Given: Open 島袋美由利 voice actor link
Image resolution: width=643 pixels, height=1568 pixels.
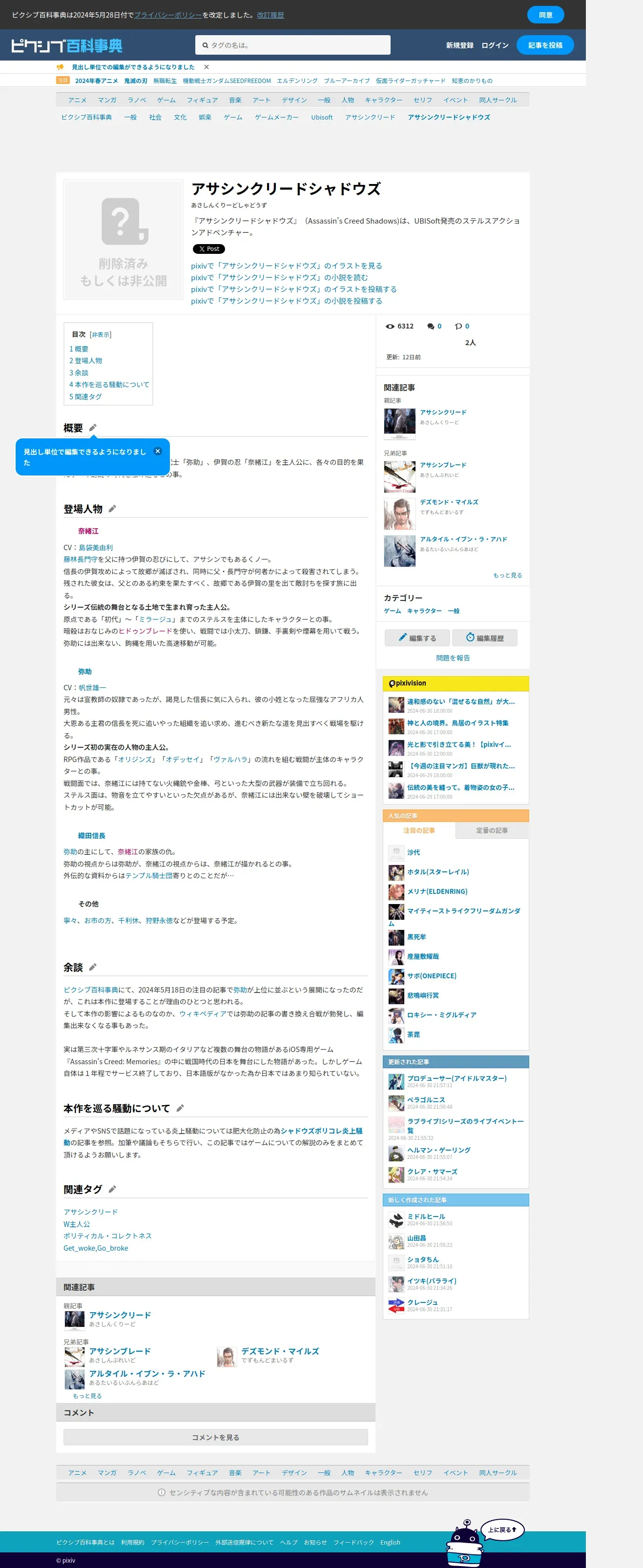Looking at the screenshot, I should (96, 548).
